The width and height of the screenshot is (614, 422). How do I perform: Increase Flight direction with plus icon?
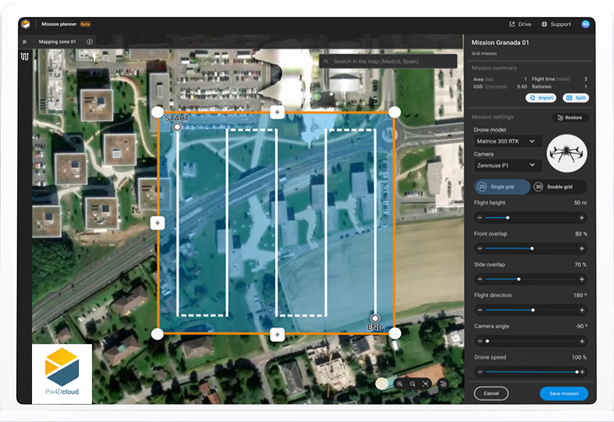pos(582,310)
